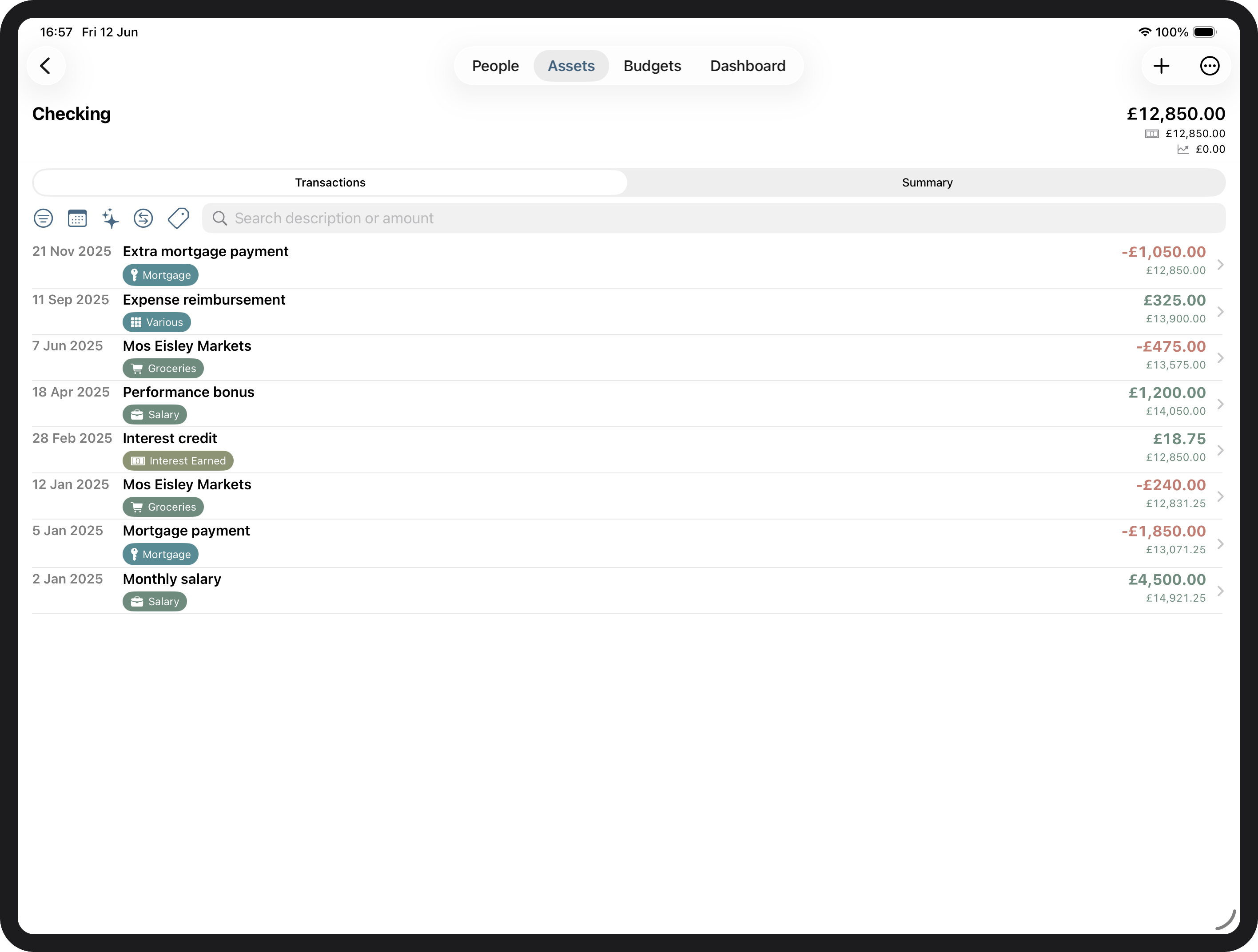The width and height of the screenshot is (1258, 952).
Task: Click the Checking account title
Action: [72, 114]
